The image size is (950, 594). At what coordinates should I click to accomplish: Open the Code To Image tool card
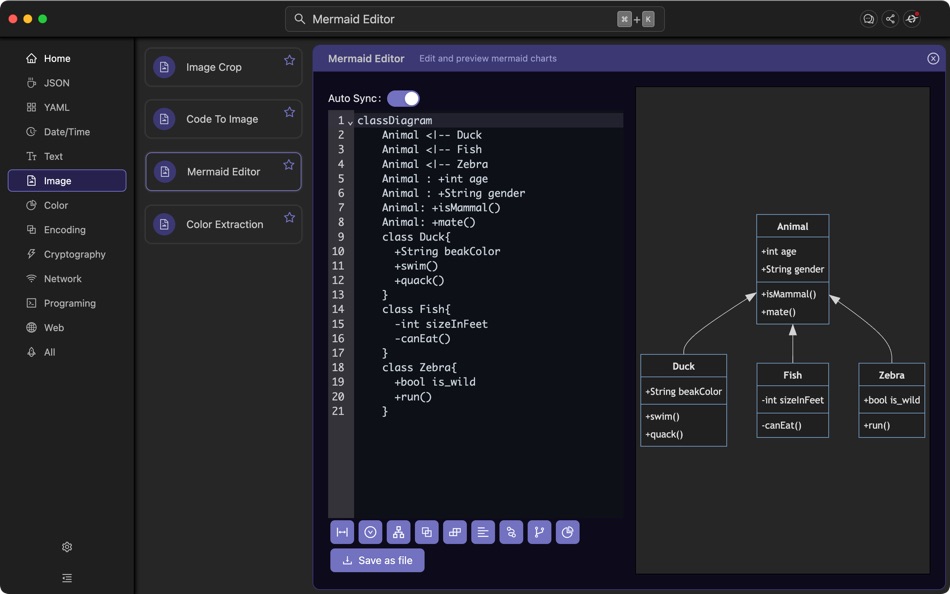[224, 119]
